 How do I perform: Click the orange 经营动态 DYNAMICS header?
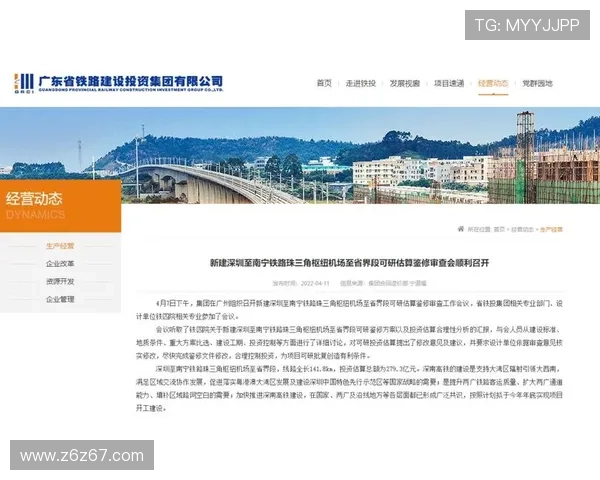click(x=60, y=206)
